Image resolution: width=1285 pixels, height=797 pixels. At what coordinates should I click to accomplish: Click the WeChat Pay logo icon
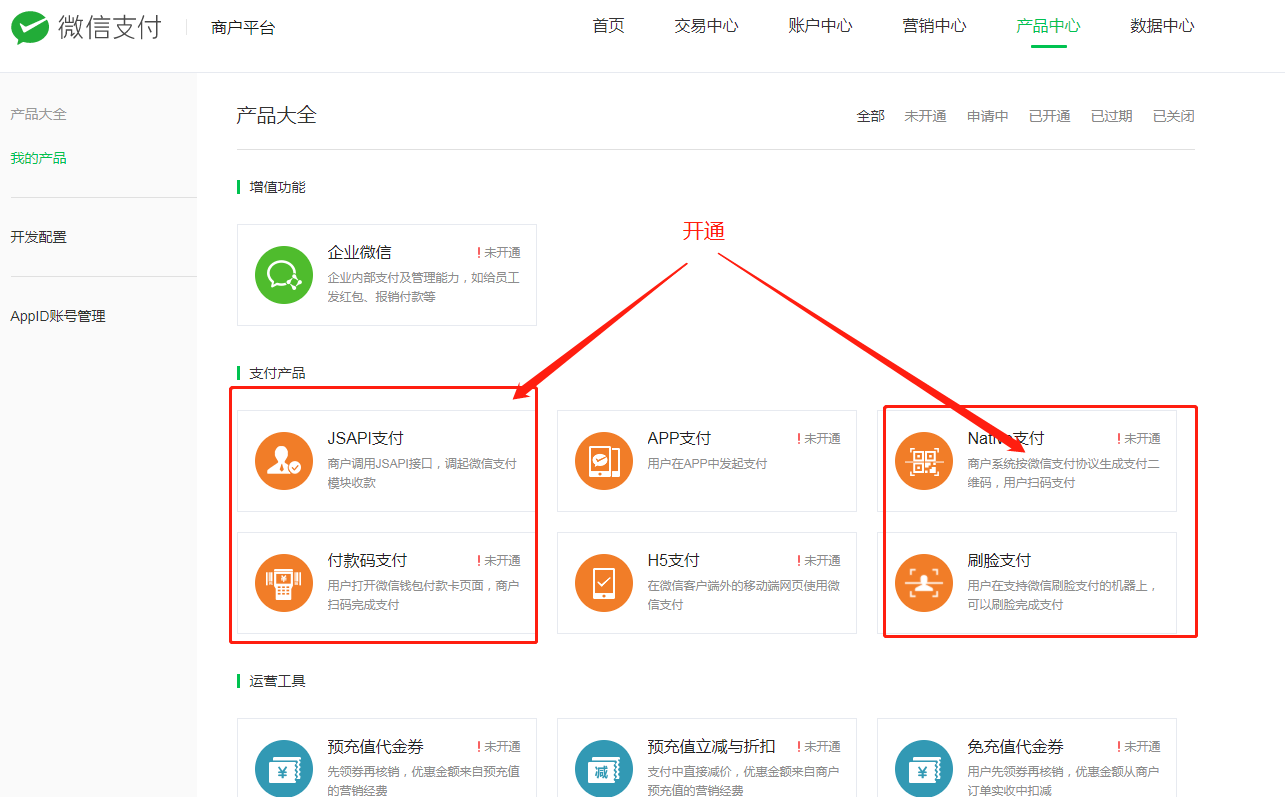[x=29, y=27]
